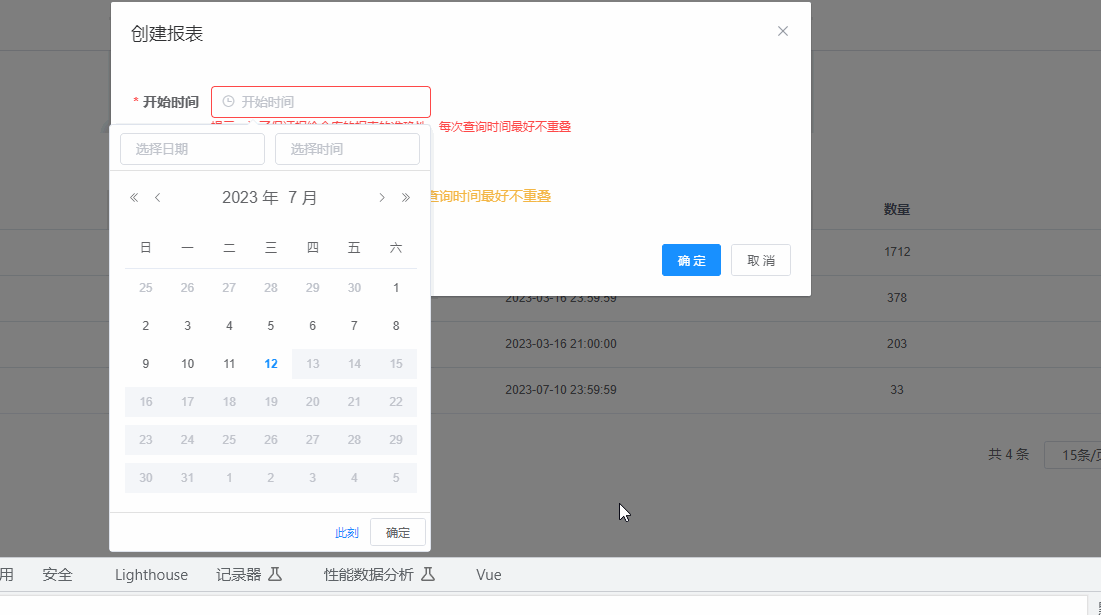This screenshot has width=1101, height=615.
Task: Select July 8 in calendar
Action: tap(396, 326)
